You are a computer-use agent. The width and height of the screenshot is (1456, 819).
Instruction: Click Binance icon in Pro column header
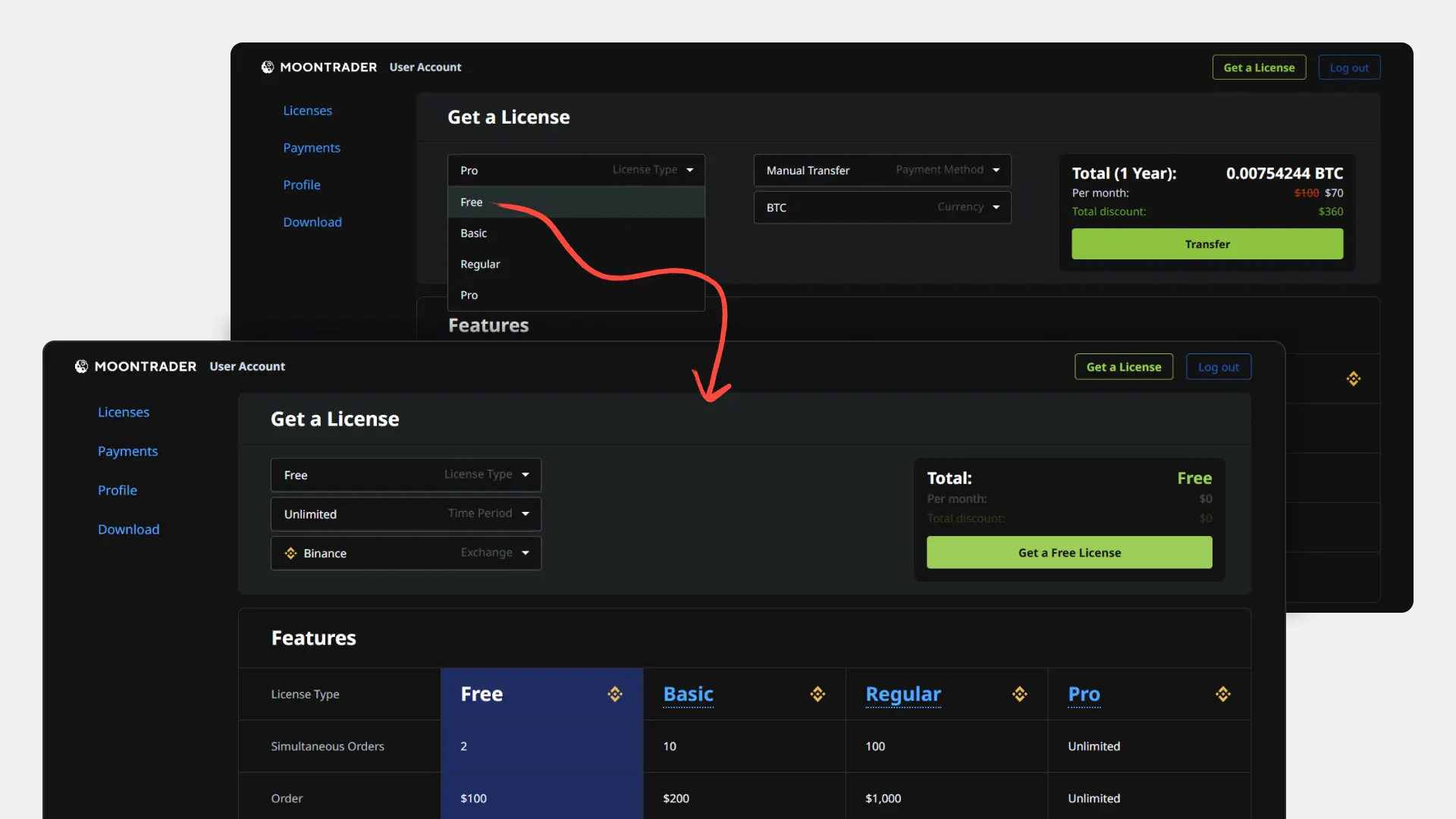(x=1223, y=694)
